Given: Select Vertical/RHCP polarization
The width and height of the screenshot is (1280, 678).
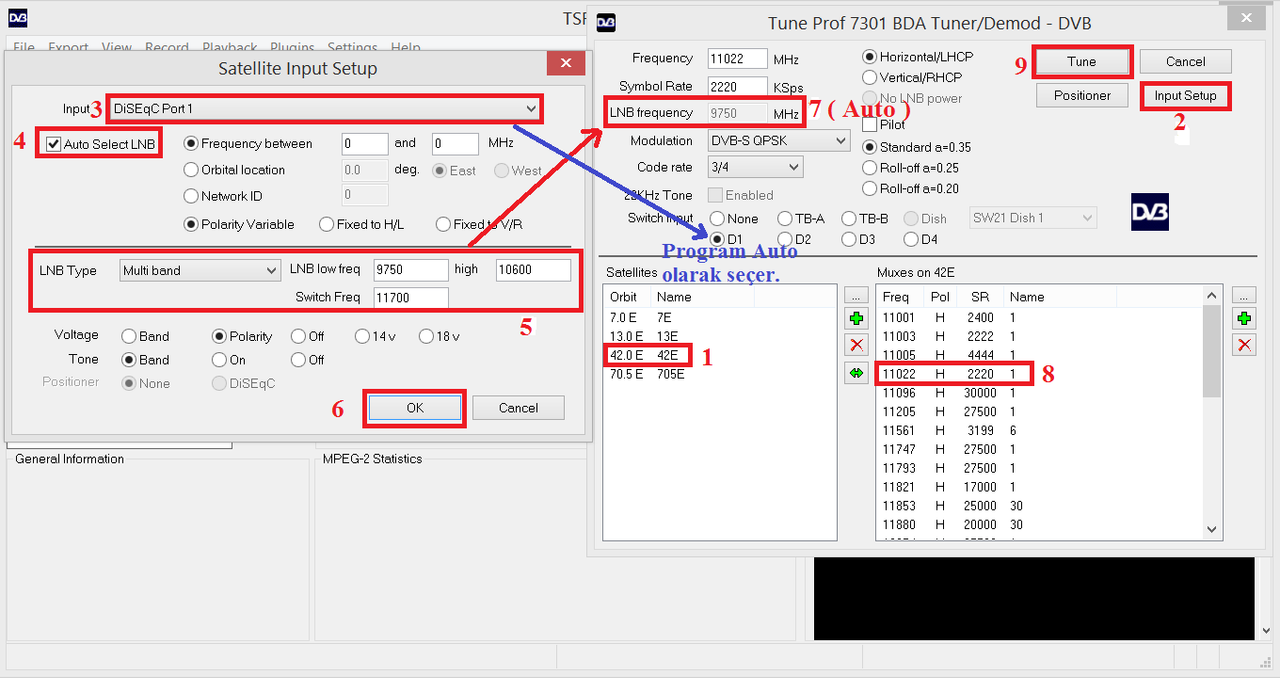Looking at the screenshot, I should (870, 77).
